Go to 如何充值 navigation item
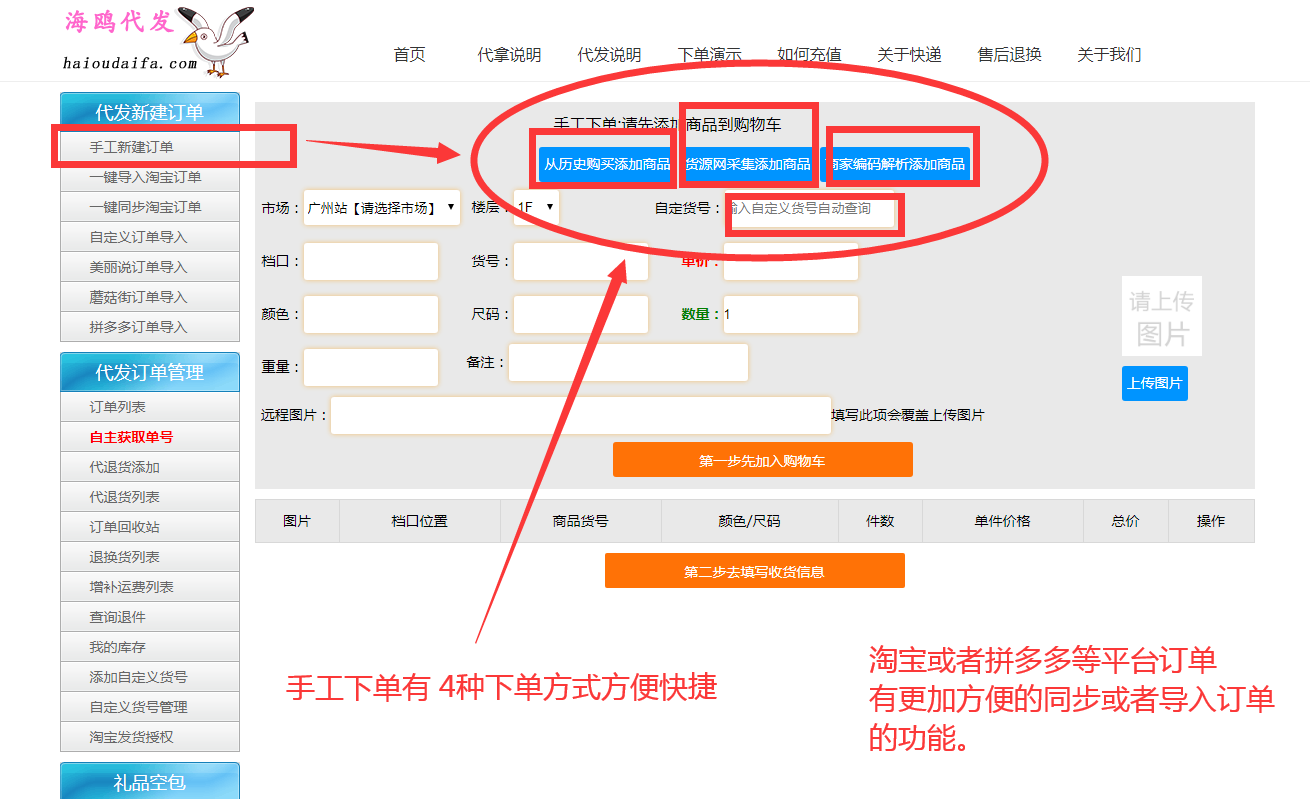This screenshot has width=1310, height=799. click(x=809, y=55)
